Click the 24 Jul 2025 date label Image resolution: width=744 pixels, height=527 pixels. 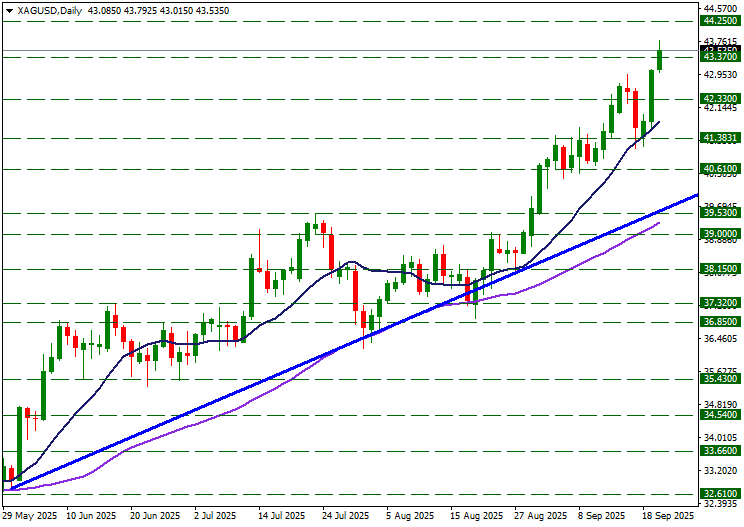click(x=342, y=516)
